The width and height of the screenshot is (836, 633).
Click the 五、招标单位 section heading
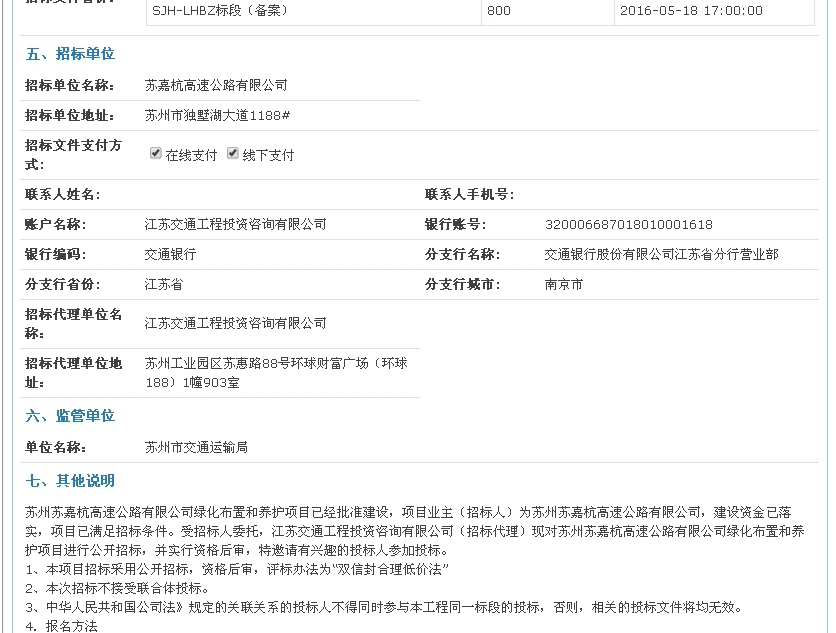[70, 54]
